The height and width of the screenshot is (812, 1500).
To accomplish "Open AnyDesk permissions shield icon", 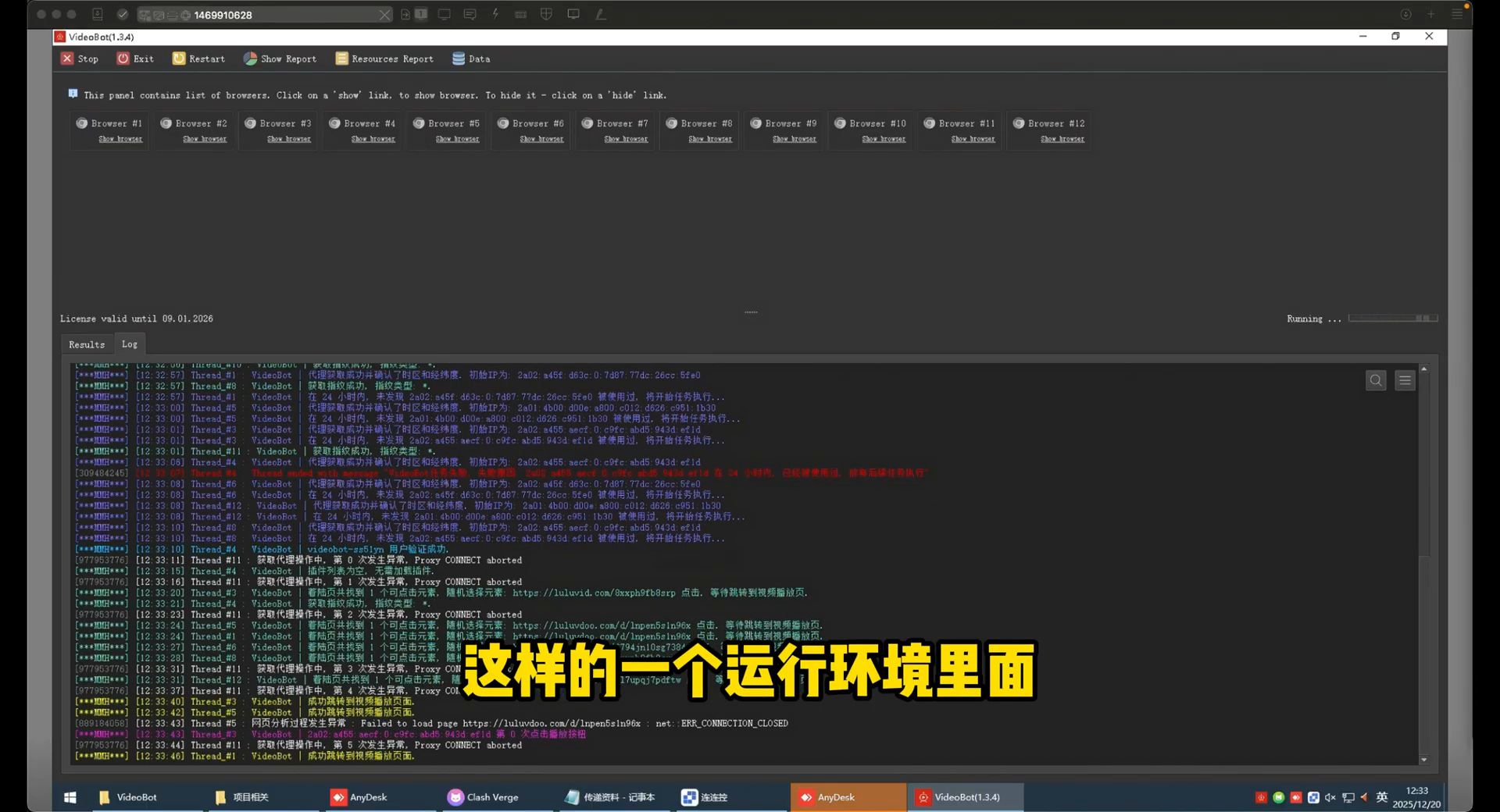I will 546,14.
